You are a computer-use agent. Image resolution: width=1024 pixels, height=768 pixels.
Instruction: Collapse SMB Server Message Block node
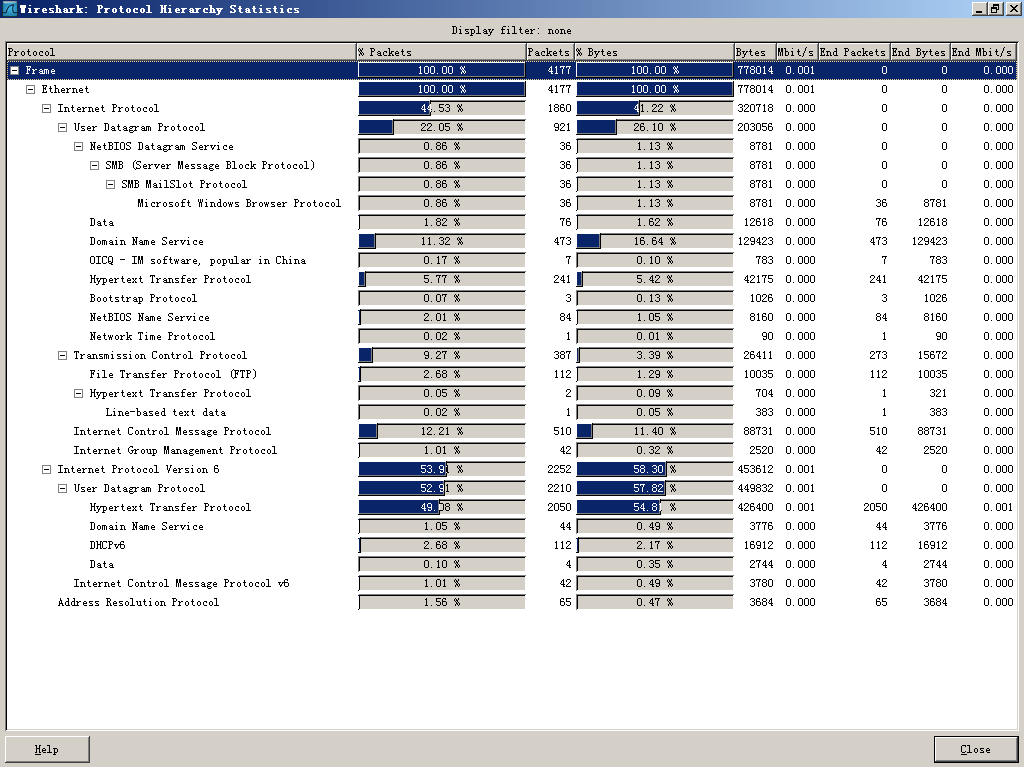[x=94, y=165]
